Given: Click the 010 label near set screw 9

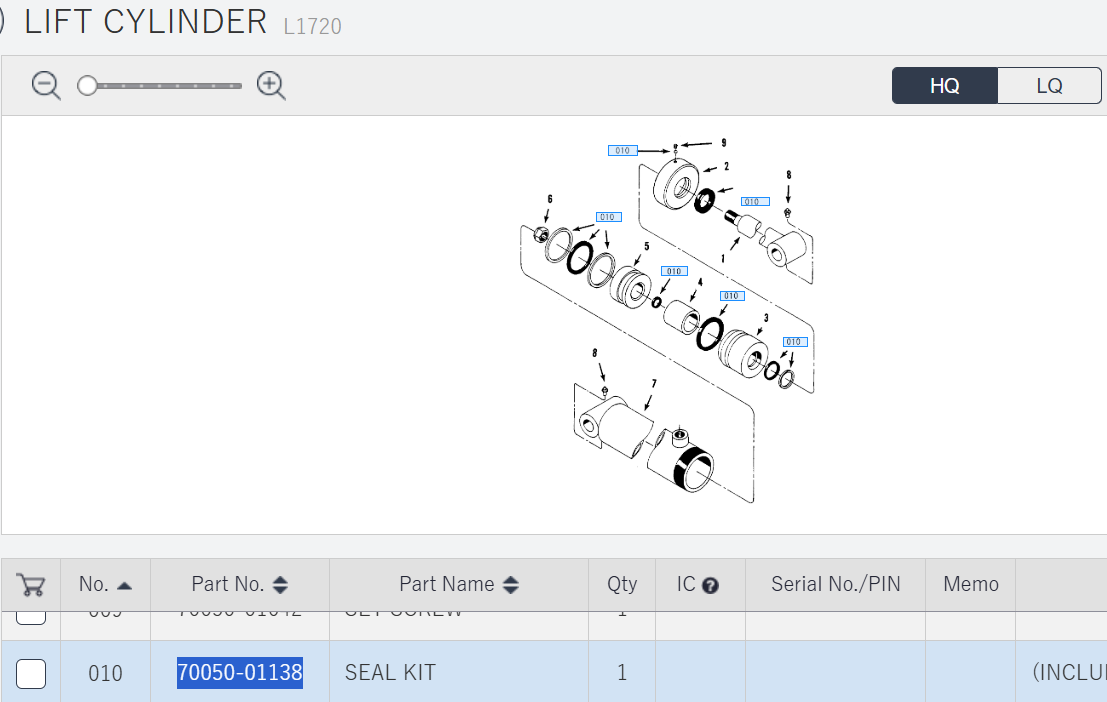Looking at the screenshot, I should pyautogui.click(x=623, y=150).
